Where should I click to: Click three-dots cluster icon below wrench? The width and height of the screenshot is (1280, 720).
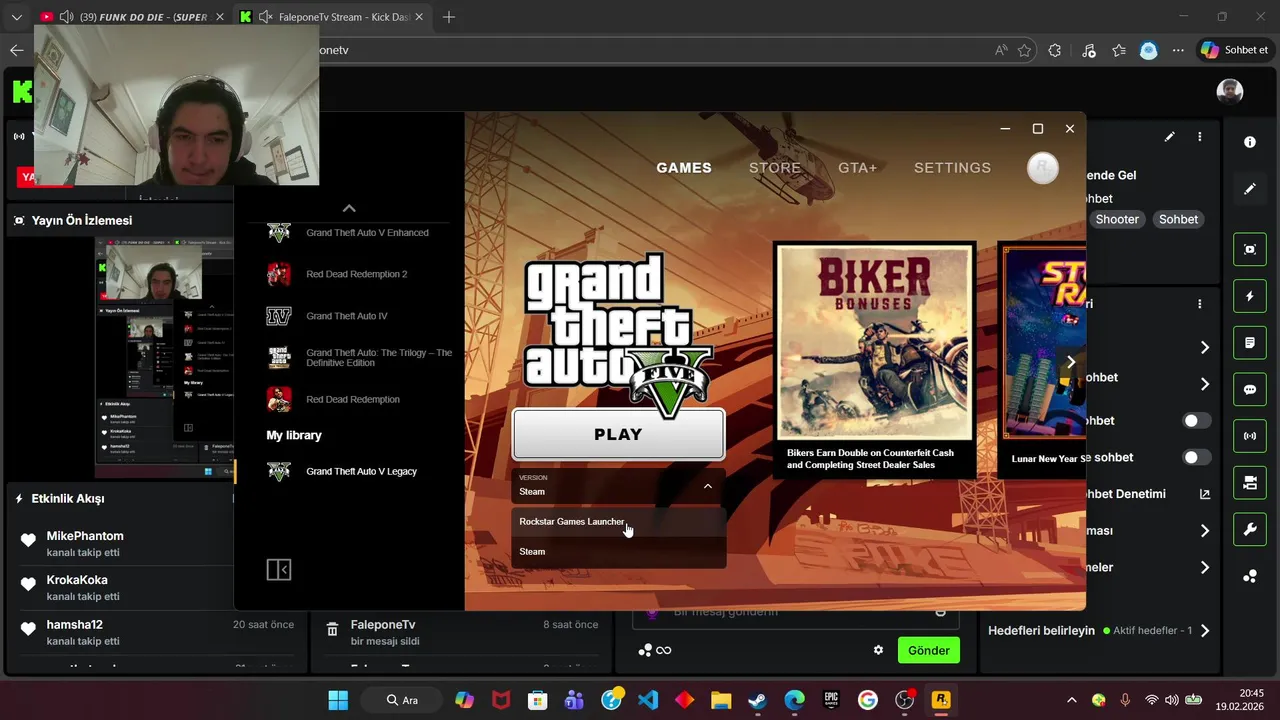1250,576
